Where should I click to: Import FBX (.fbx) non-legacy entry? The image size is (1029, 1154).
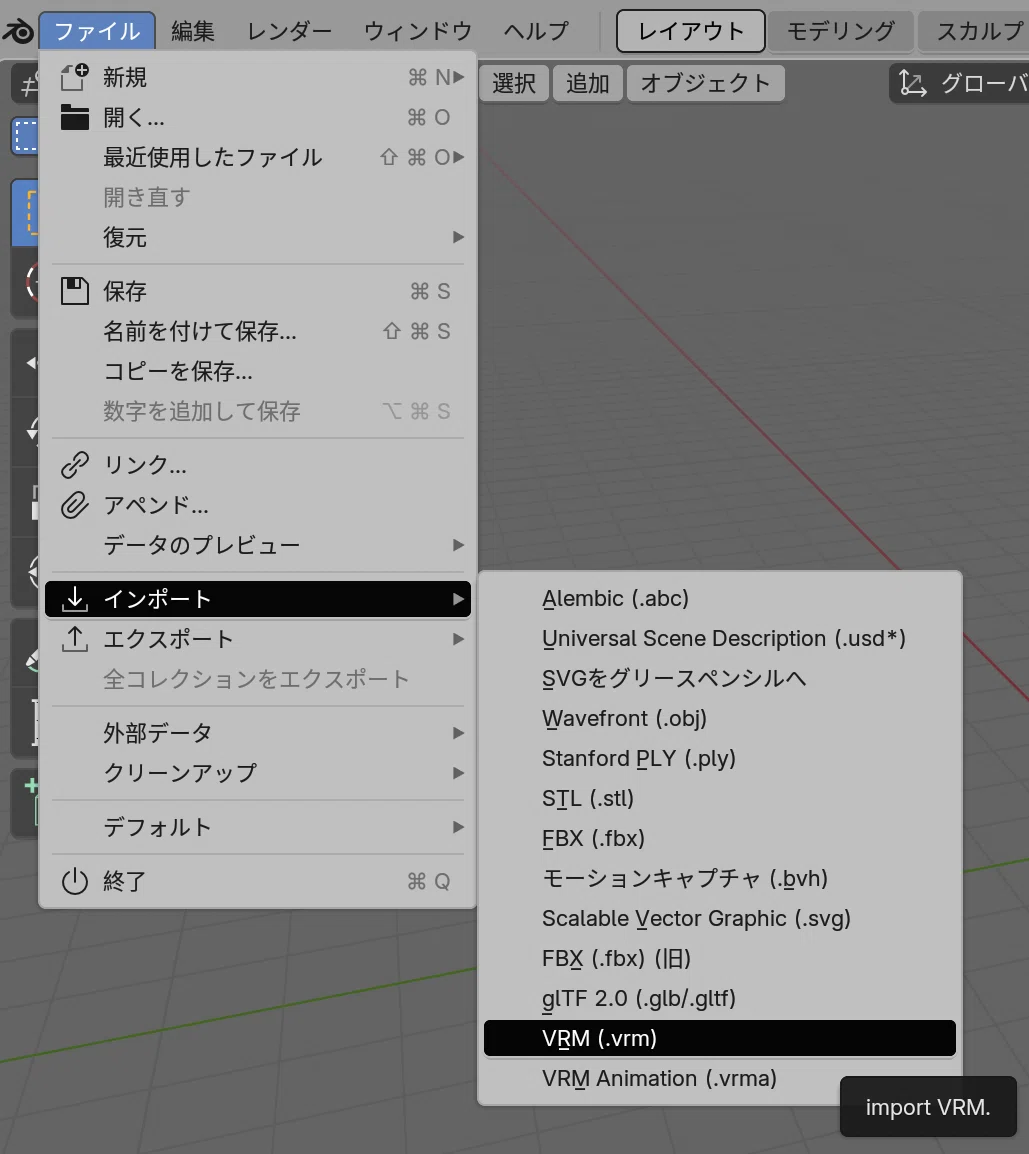pos(720,838)
